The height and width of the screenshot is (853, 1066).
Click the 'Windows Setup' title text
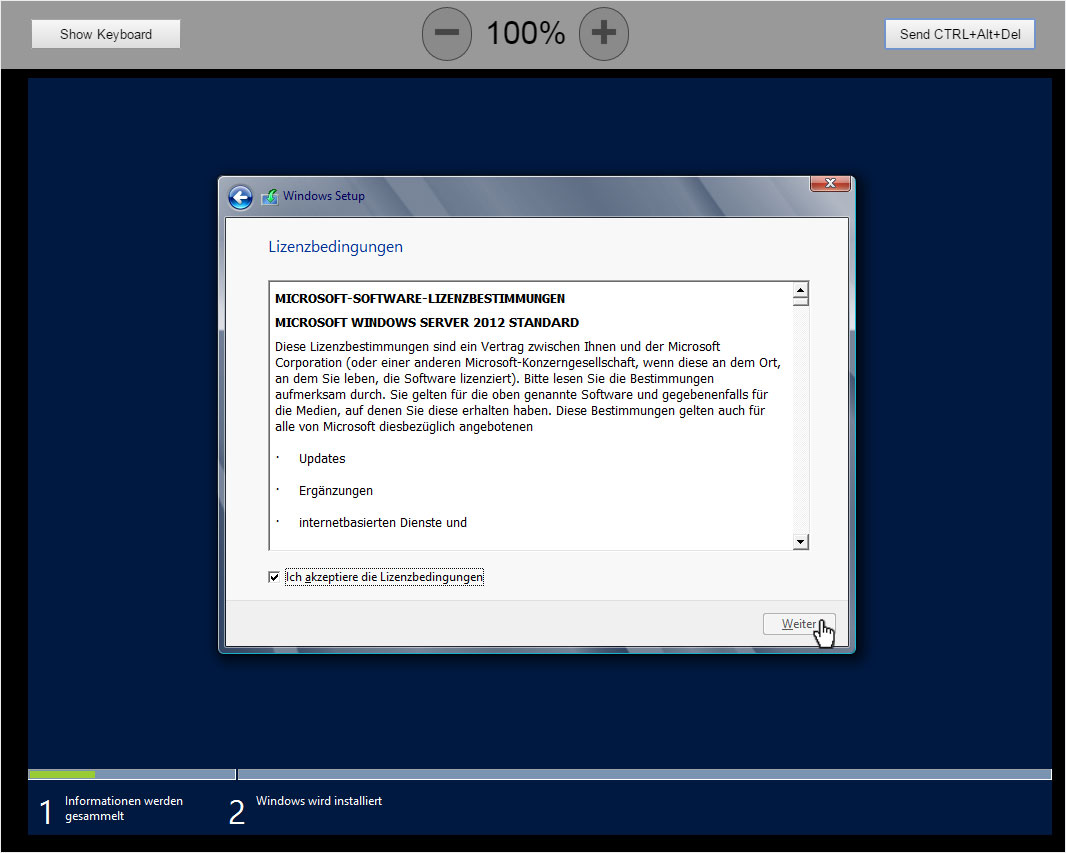pyautogui.click(x=324, y=196)
